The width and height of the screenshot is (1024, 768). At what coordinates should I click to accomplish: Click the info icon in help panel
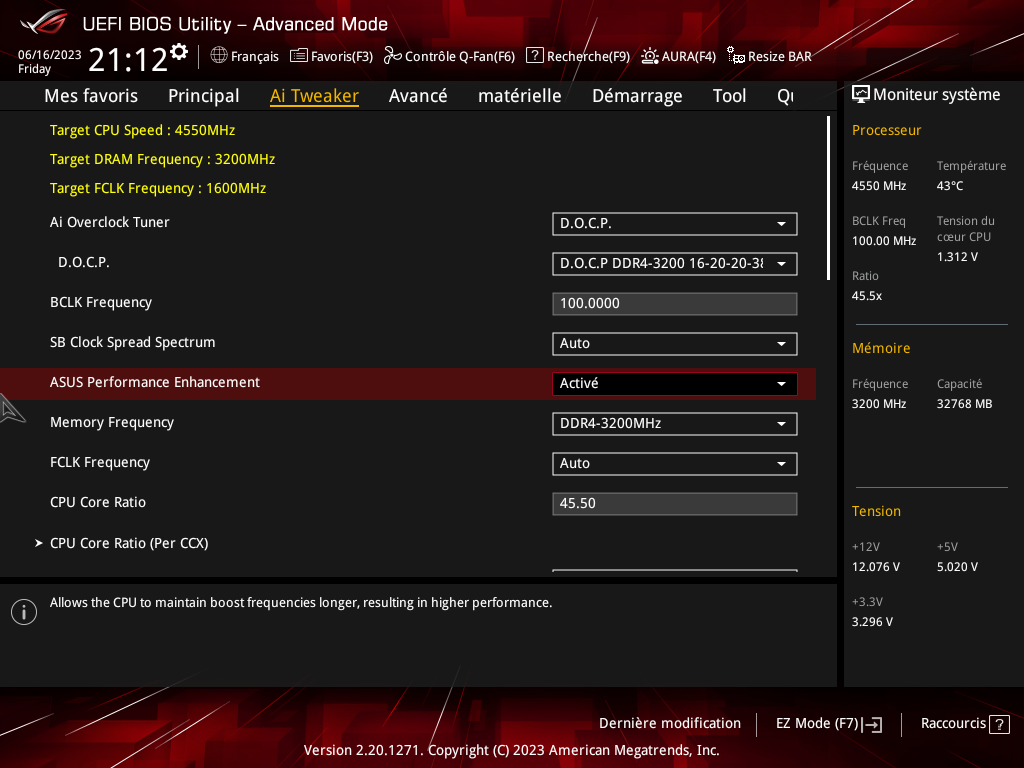click(24, 612)
